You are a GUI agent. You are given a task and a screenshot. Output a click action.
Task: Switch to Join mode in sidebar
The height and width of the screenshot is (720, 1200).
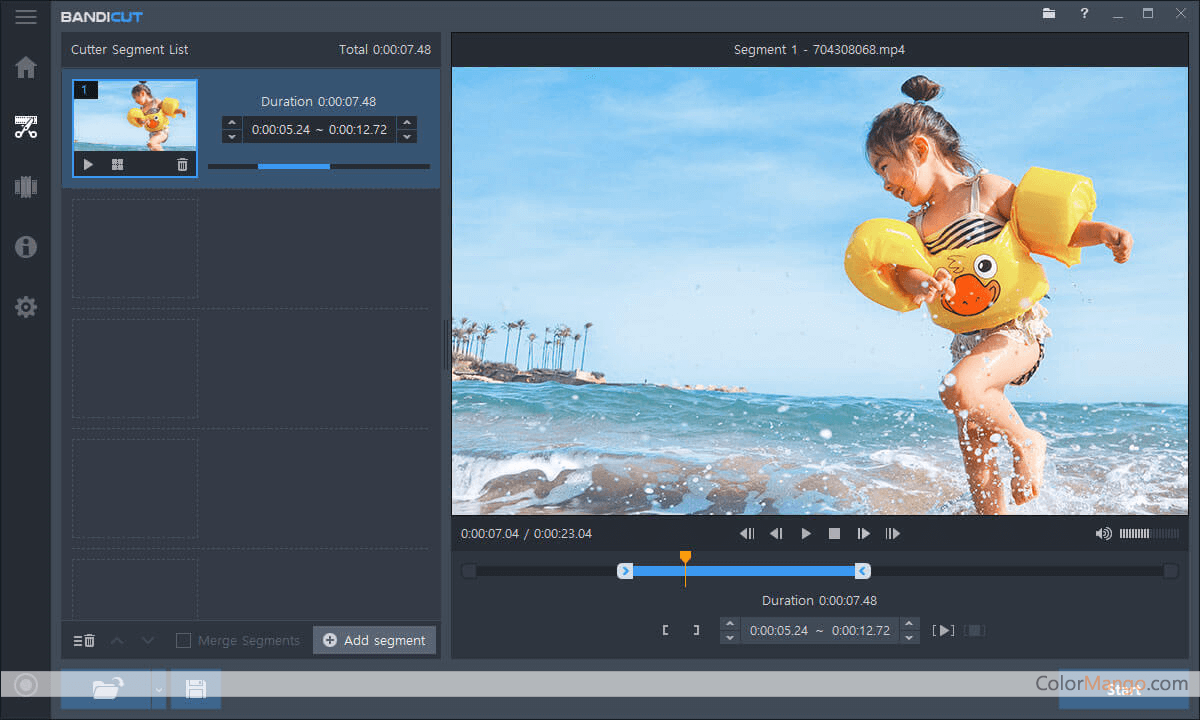26,187
